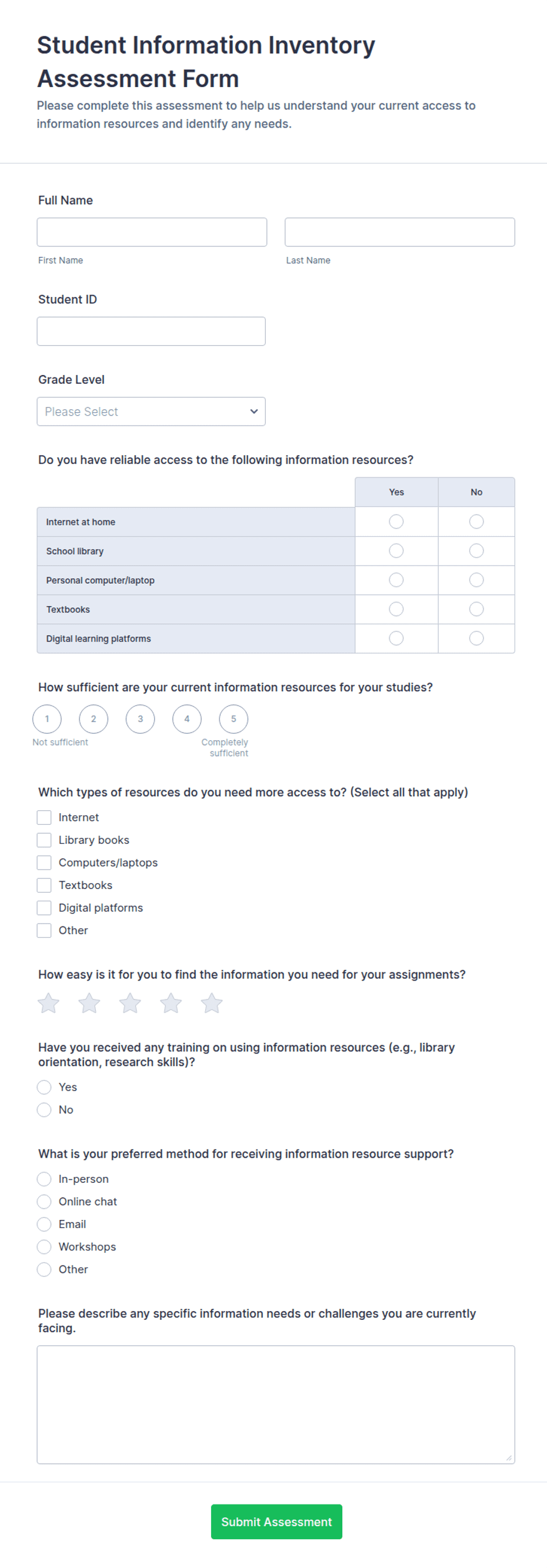Viewport: 547px width, 1568px height.
Task: Rate ease of finding information one star
Action: click(48, 1002)
